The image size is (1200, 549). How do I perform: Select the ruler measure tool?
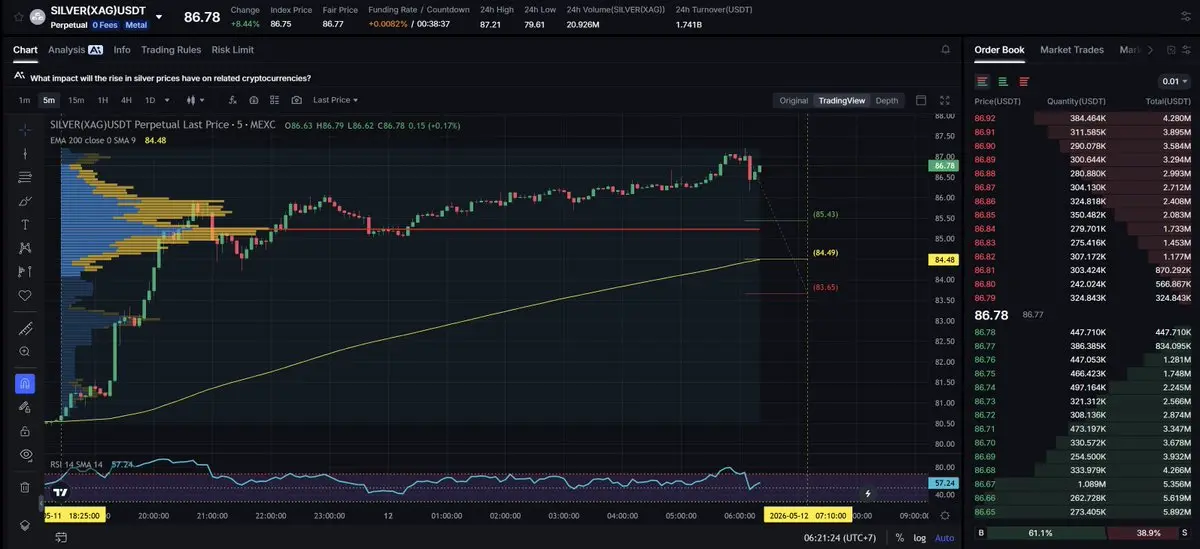click(25, 329)
